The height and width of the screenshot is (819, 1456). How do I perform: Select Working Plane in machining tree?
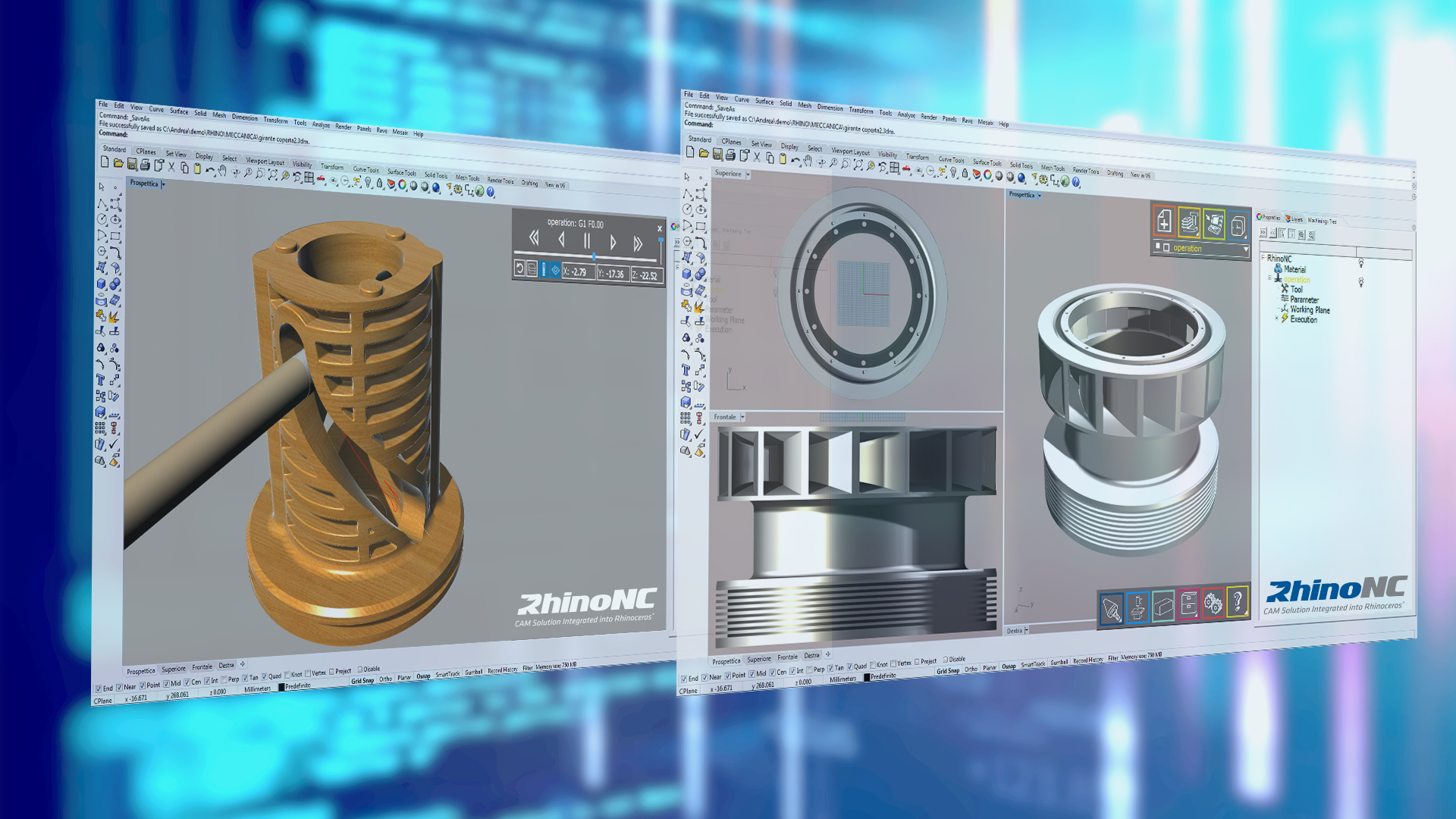1310,309
